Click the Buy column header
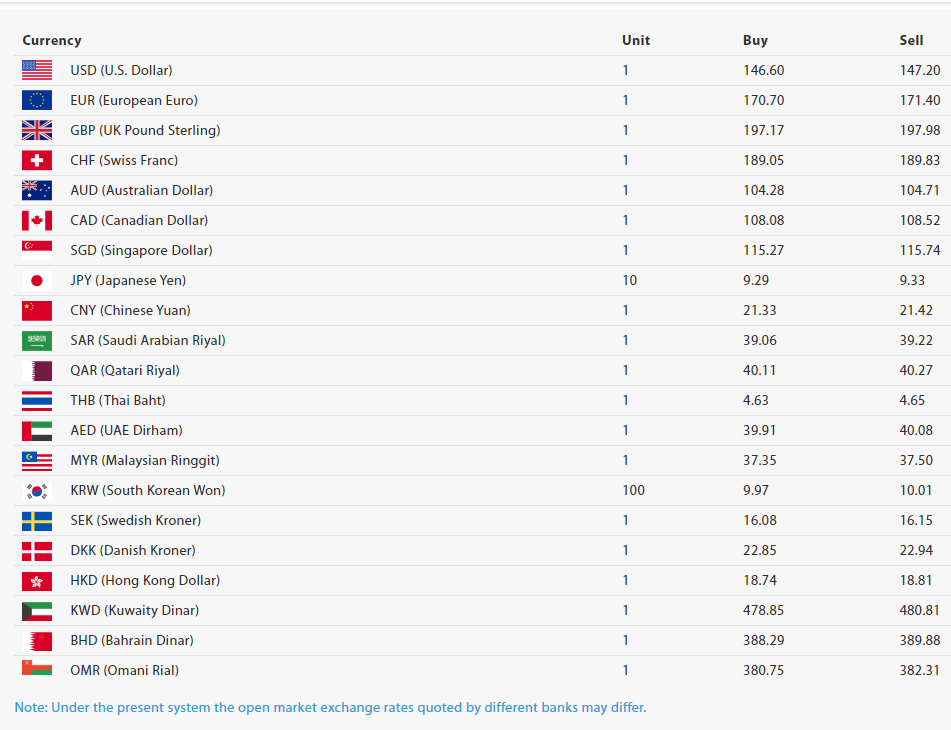 coord(755,40)
